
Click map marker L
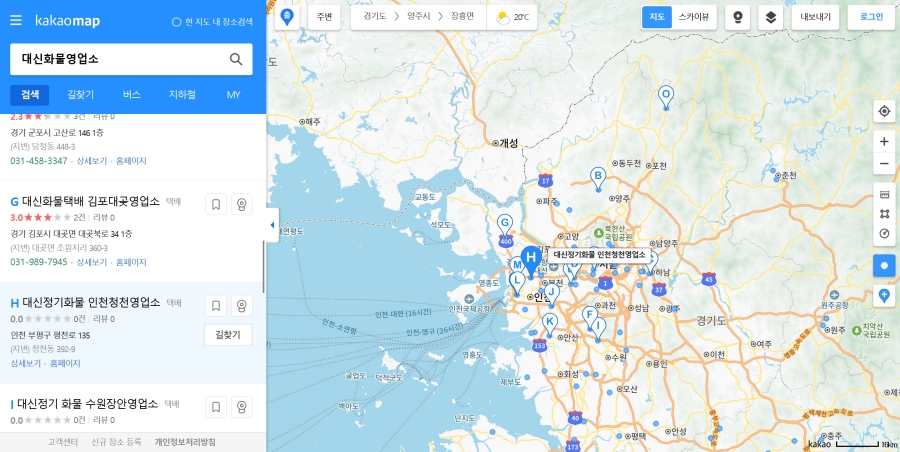click(517, 283)
